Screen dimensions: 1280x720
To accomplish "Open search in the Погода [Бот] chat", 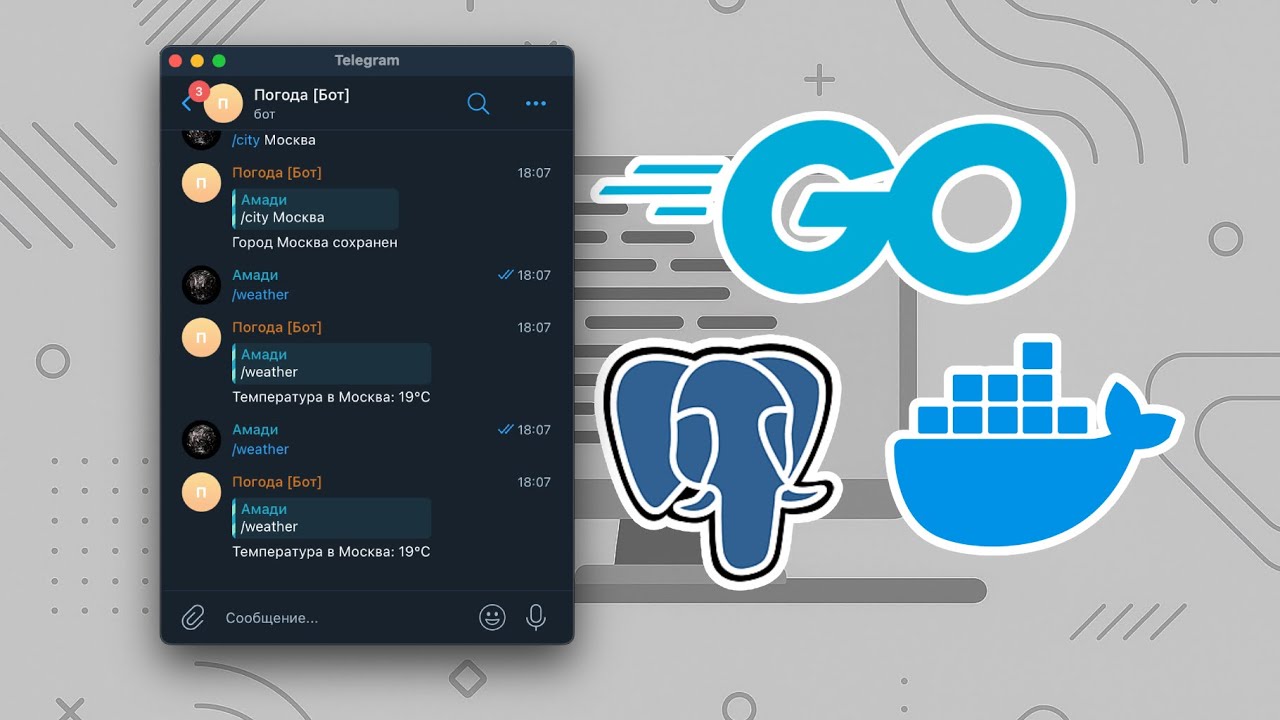I will tap(478, 103).
